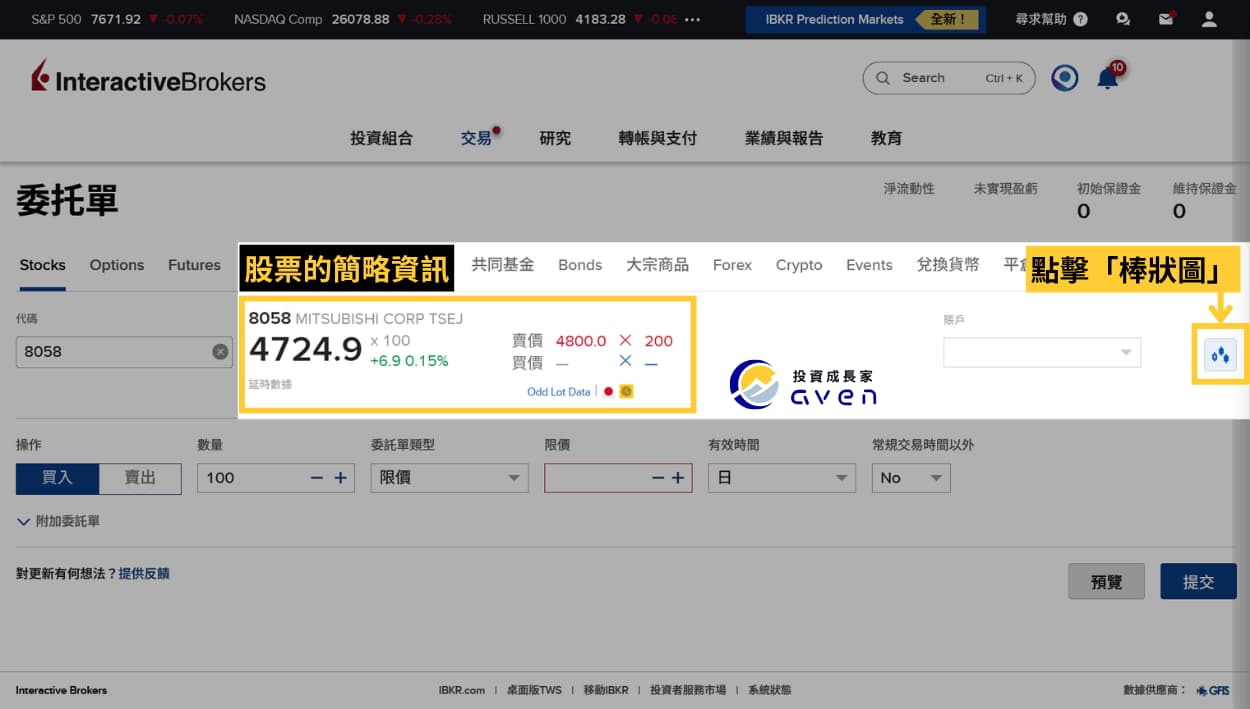Viewport: 1250px width, 709px height.
Task: Open the IBot circular assistant icon
Action: point(1065,78)
